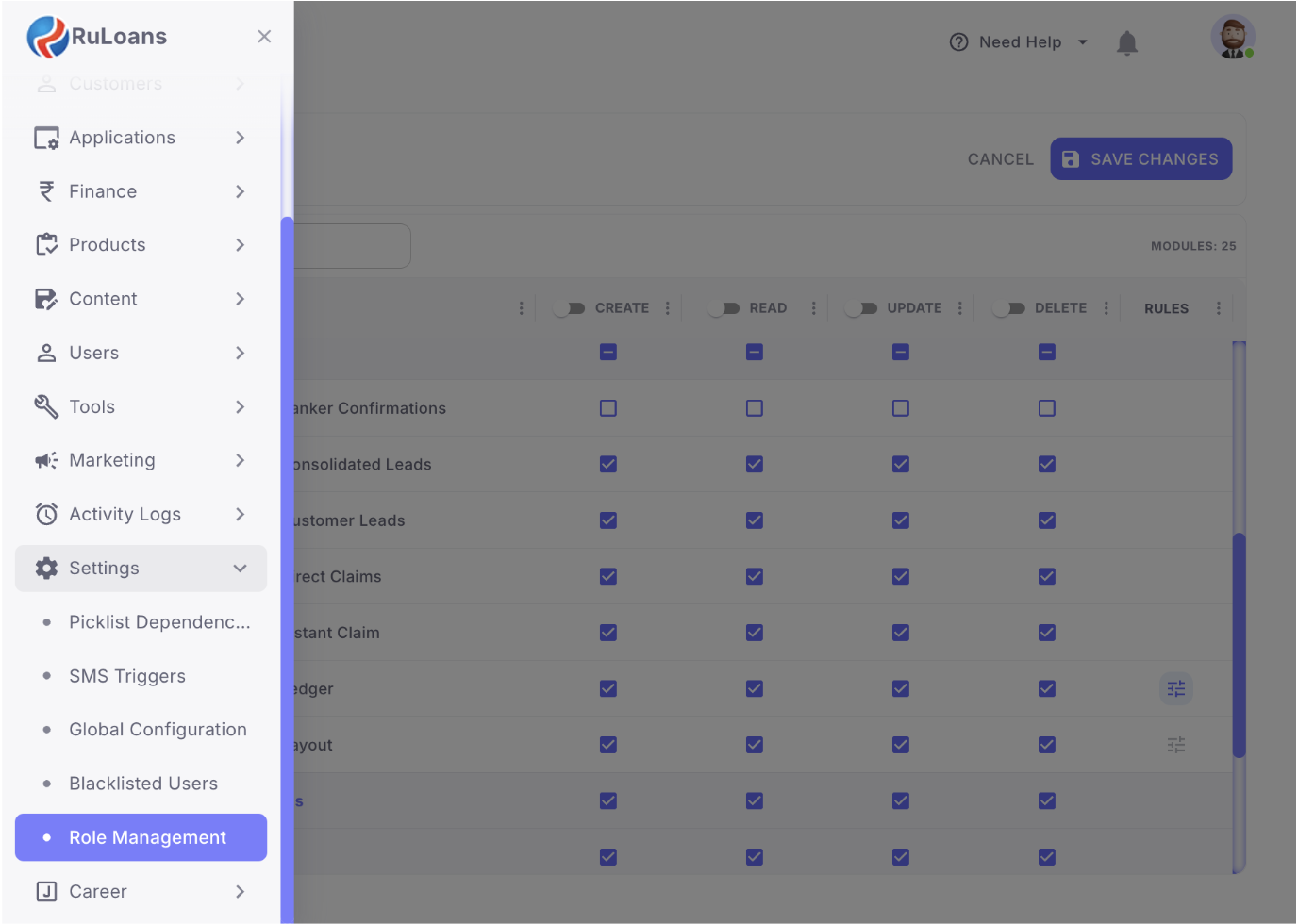Open the user avatar profile menu
The width and height of the screenshot is (1298, 924).
(1232, 38)
